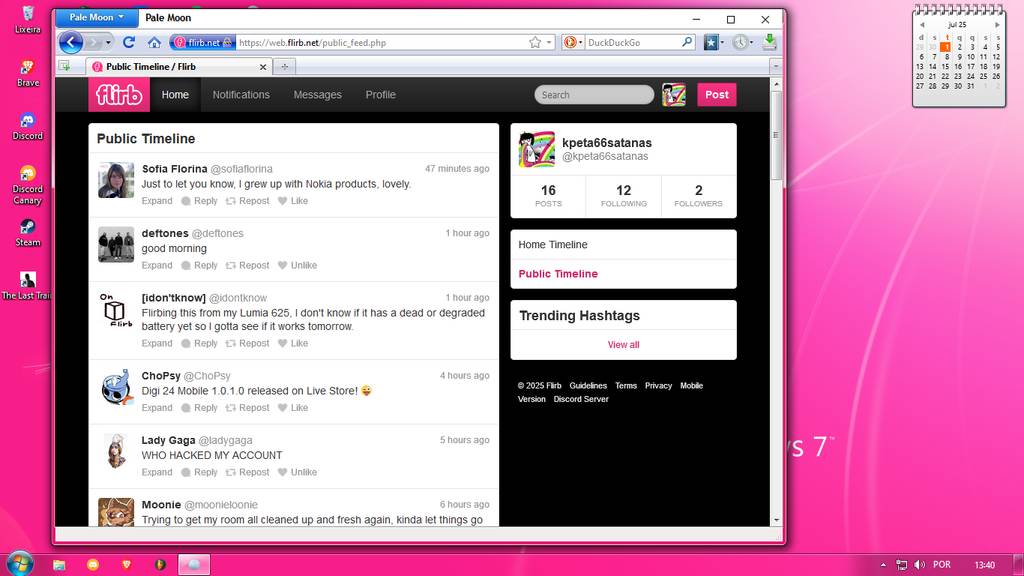The image size is (1024, 576).
Task: Open the list all tabs dropdown
Action: (x=775, y=67)
